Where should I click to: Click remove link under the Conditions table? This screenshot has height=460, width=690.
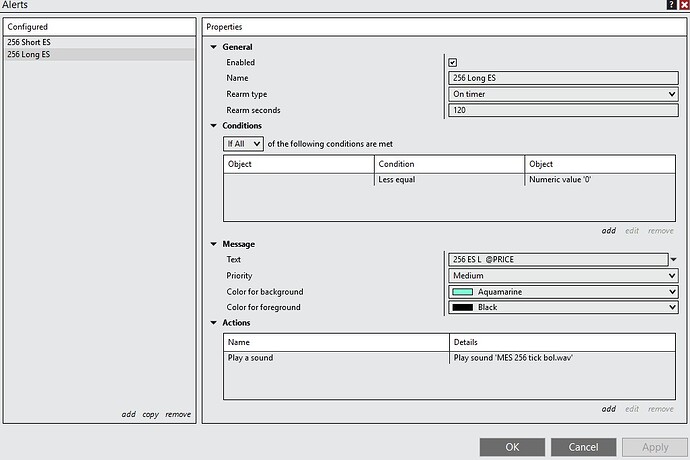click(661, 231)
